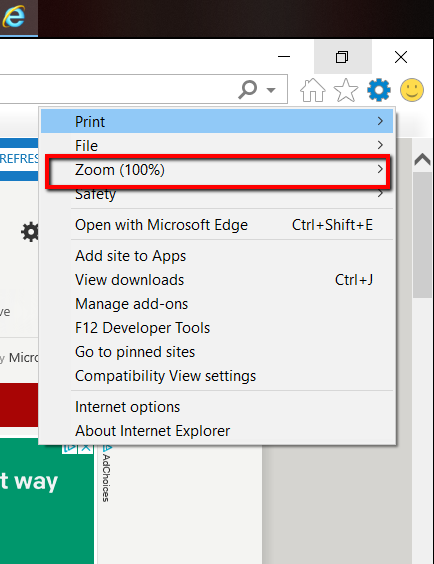Open the File submenu
The height and width of the screenshot is (564, 434).
point(218,145)
